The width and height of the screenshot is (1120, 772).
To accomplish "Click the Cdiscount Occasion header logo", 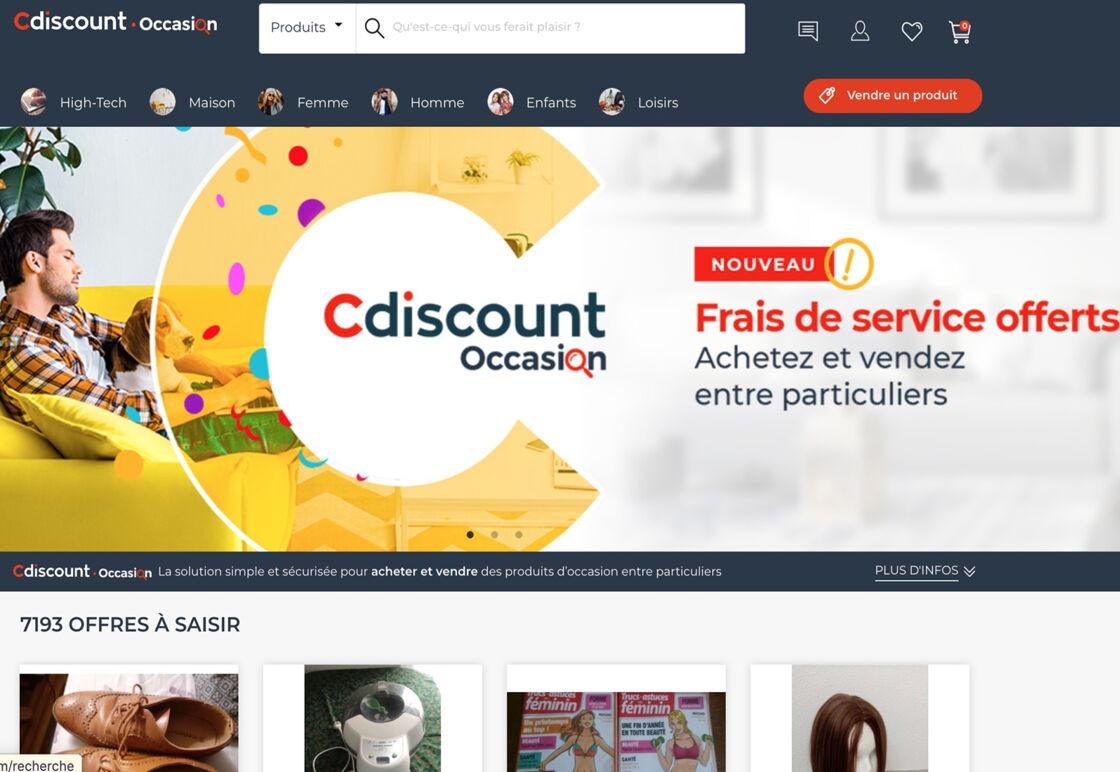I will (116, 22).
